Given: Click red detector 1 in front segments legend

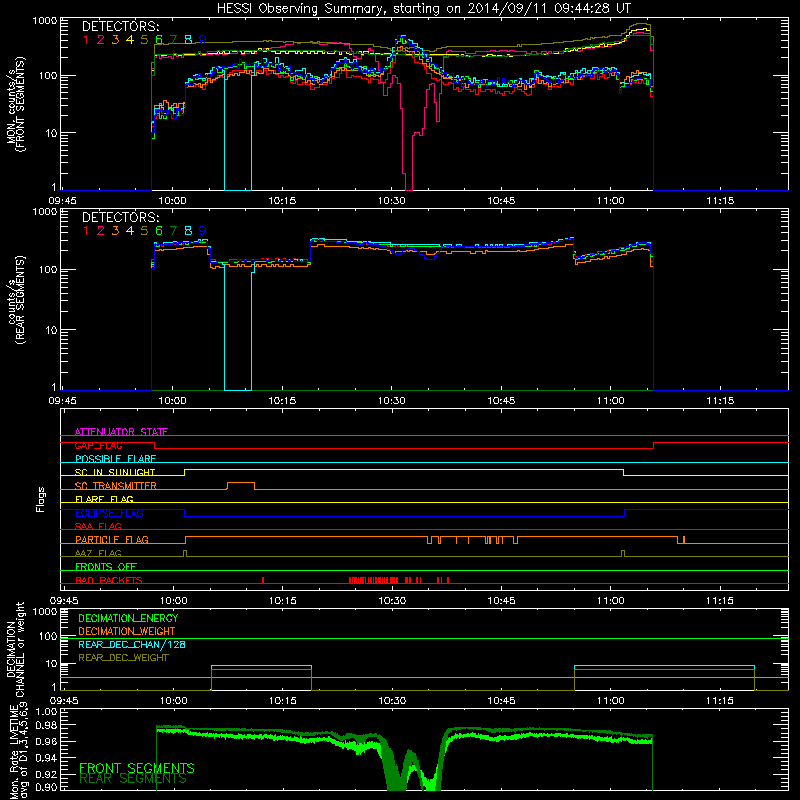Looking at the screenshot, I should point(86,39).
